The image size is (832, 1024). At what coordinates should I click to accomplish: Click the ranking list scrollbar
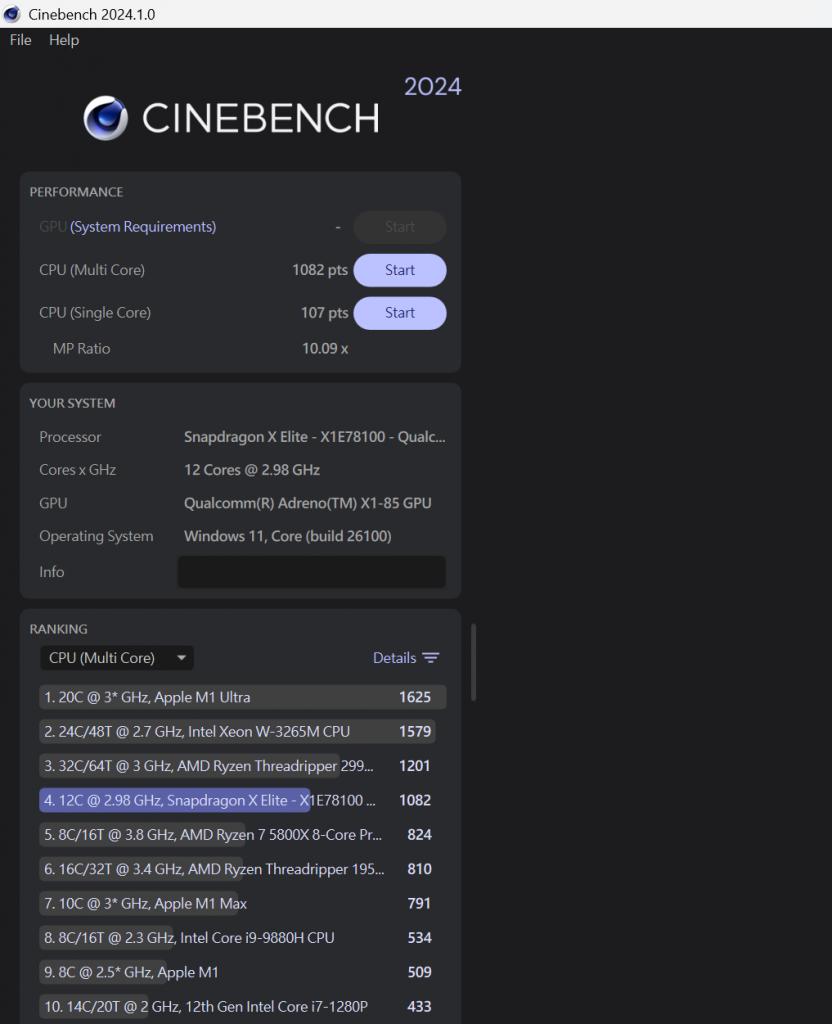(x=473, y=662)
